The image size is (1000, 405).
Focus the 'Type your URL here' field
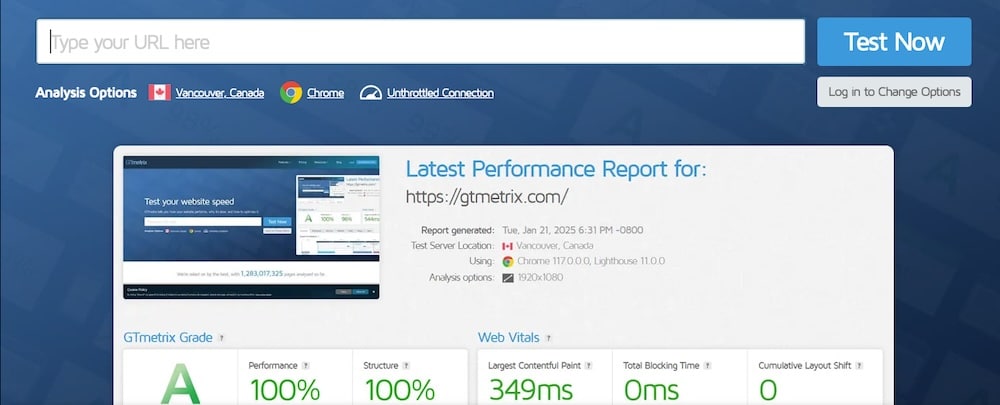pos(420,42)
